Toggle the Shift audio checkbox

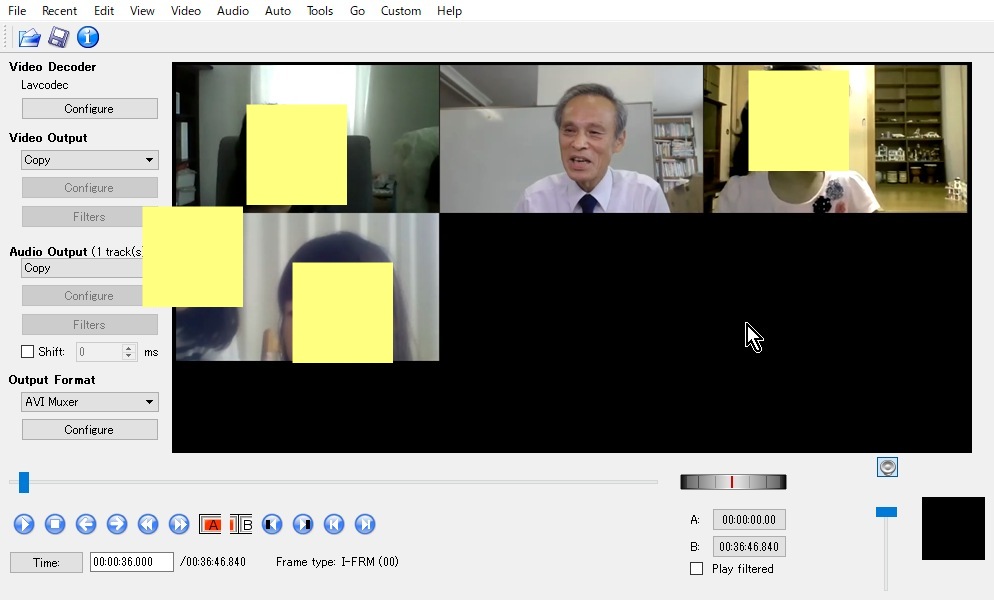pyautogui.click(x=27, y=351)
